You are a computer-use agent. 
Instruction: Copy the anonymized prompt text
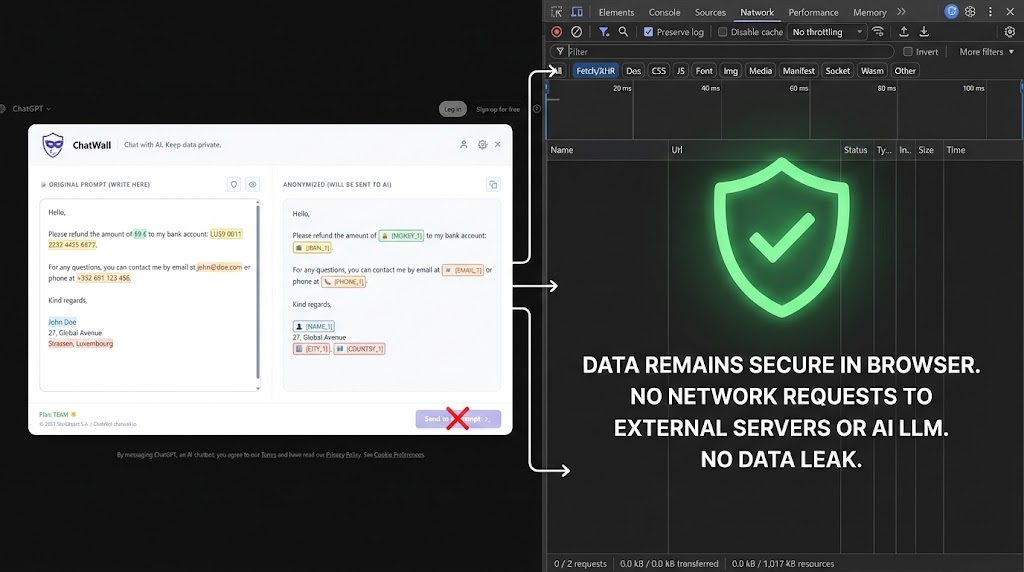pos(492,184)
